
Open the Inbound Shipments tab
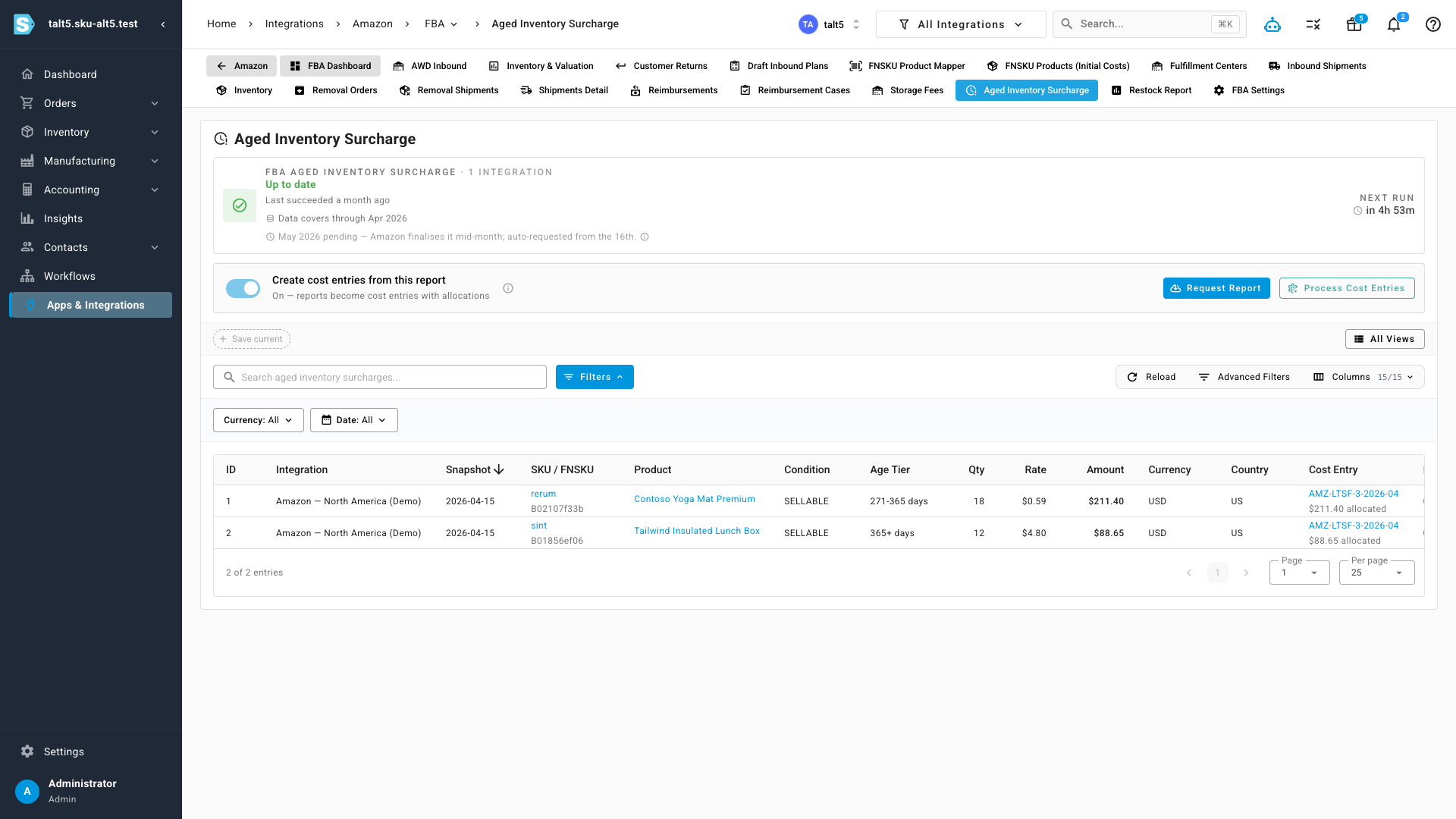1317,66
